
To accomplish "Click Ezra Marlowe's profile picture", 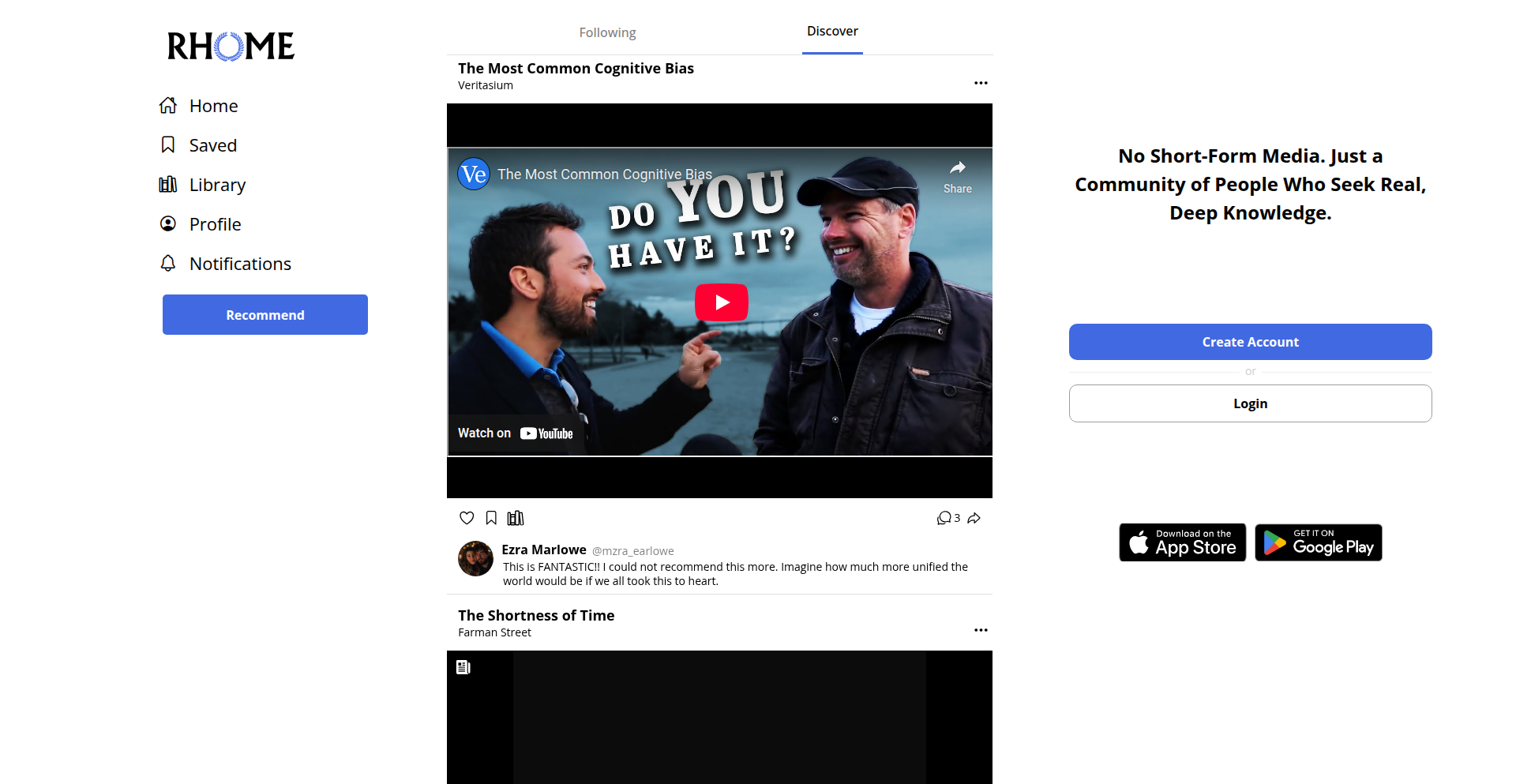I will 475,558.
